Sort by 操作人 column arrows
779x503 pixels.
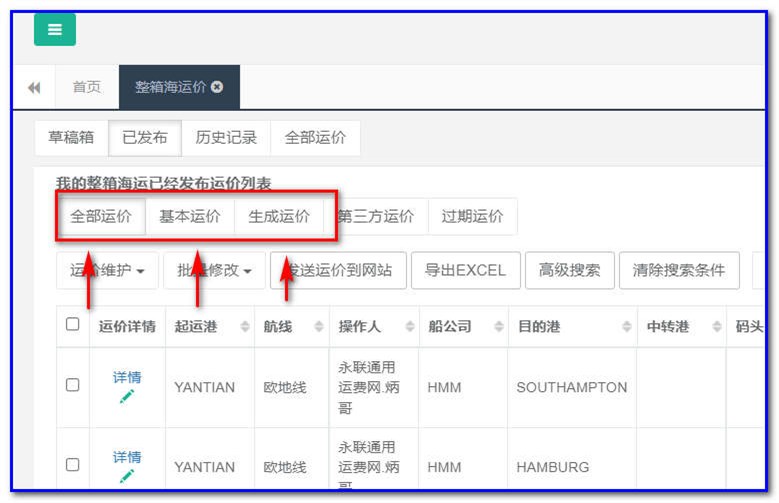point(410,327)
